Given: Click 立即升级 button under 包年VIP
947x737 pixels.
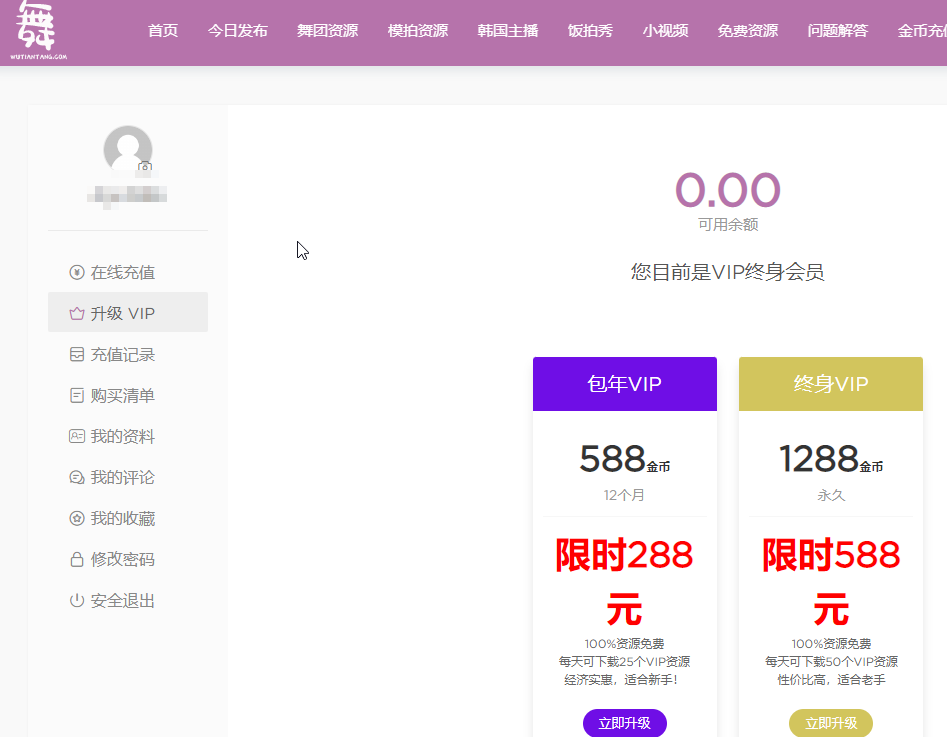Looking at the screenshot, I should tap(624, 723).
